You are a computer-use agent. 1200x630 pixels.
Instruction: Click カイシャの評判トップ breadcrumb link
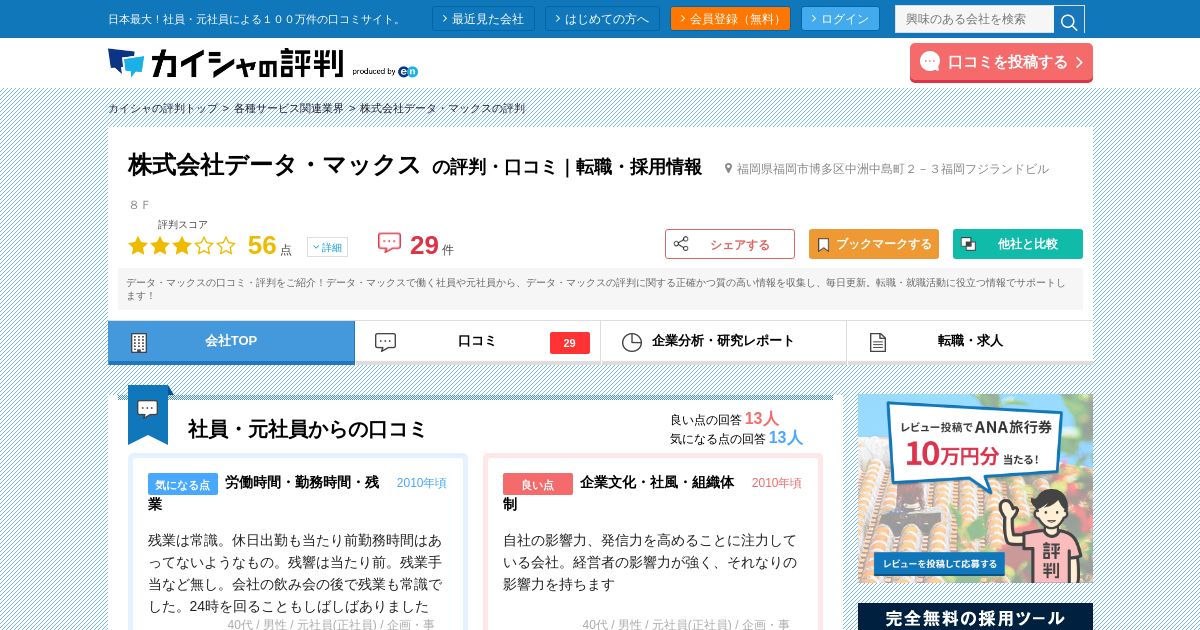(163, 108)
